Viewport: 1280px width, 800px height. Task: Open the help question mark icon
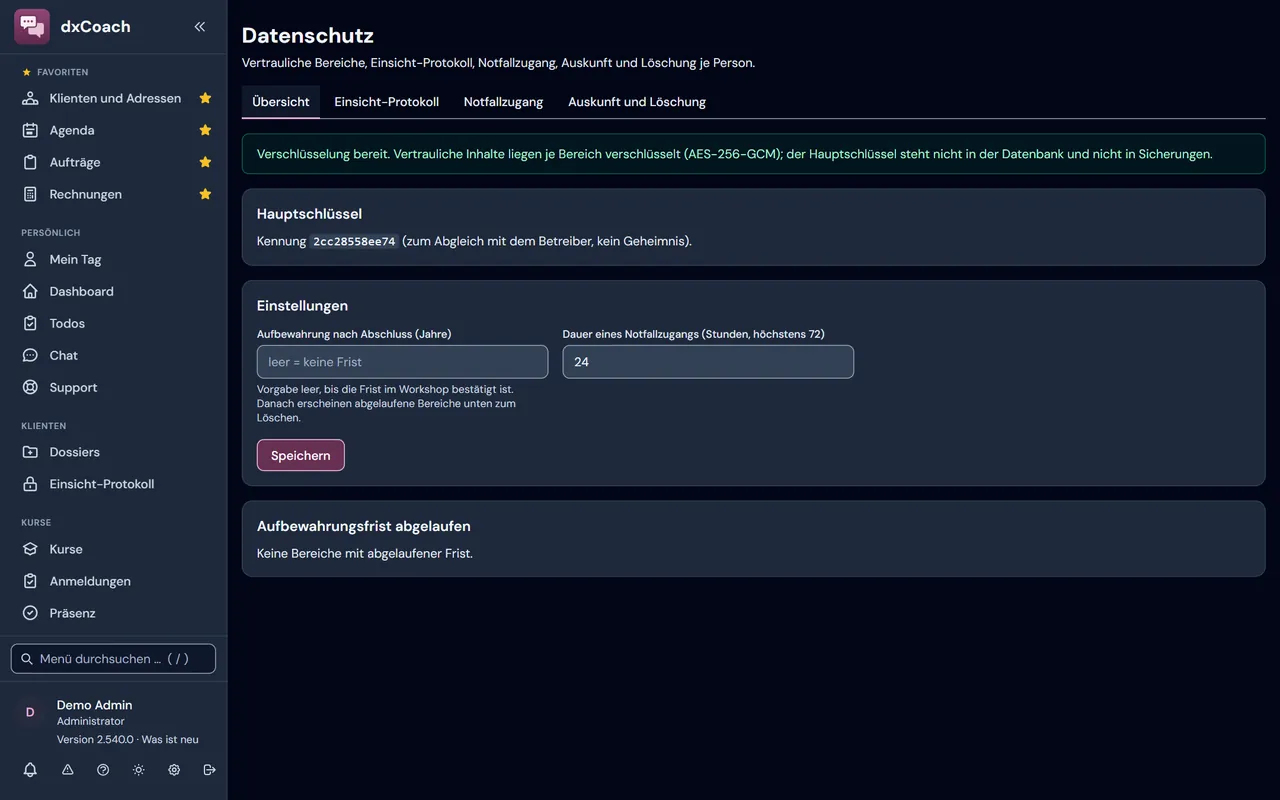coord(103,770)
